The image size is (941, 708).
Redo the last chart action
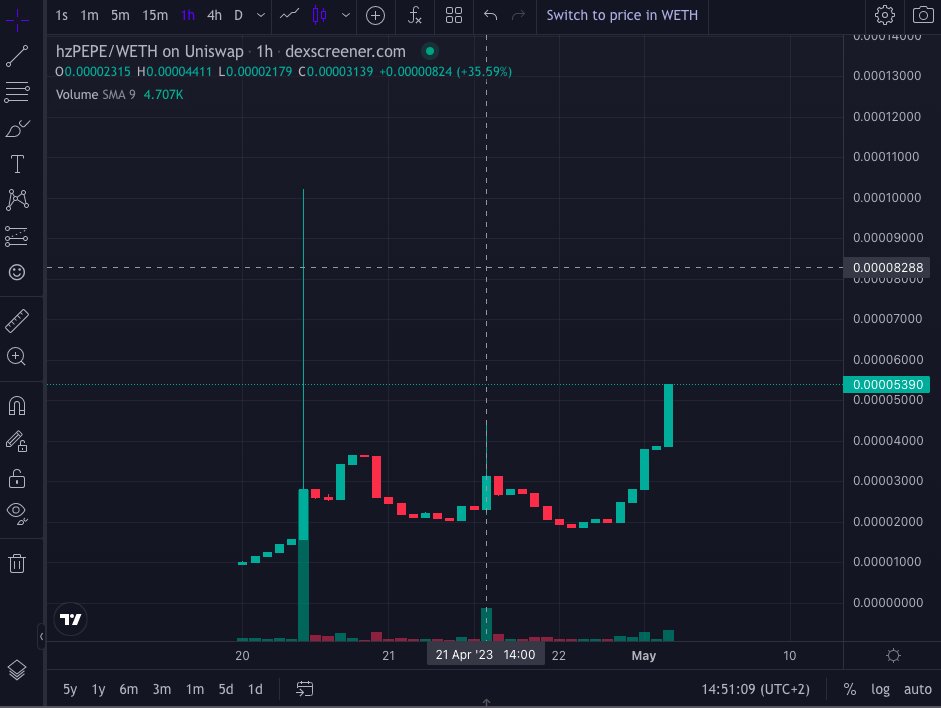pyautogui.click(x=519, y=16)
